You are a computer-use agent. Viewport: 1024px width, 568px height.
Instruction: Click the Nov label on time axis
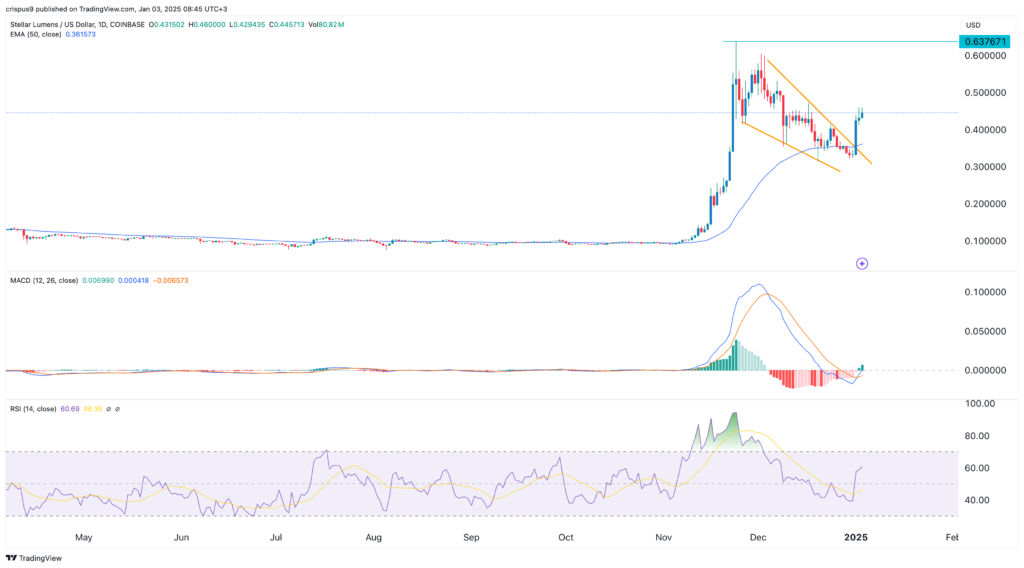664,537
